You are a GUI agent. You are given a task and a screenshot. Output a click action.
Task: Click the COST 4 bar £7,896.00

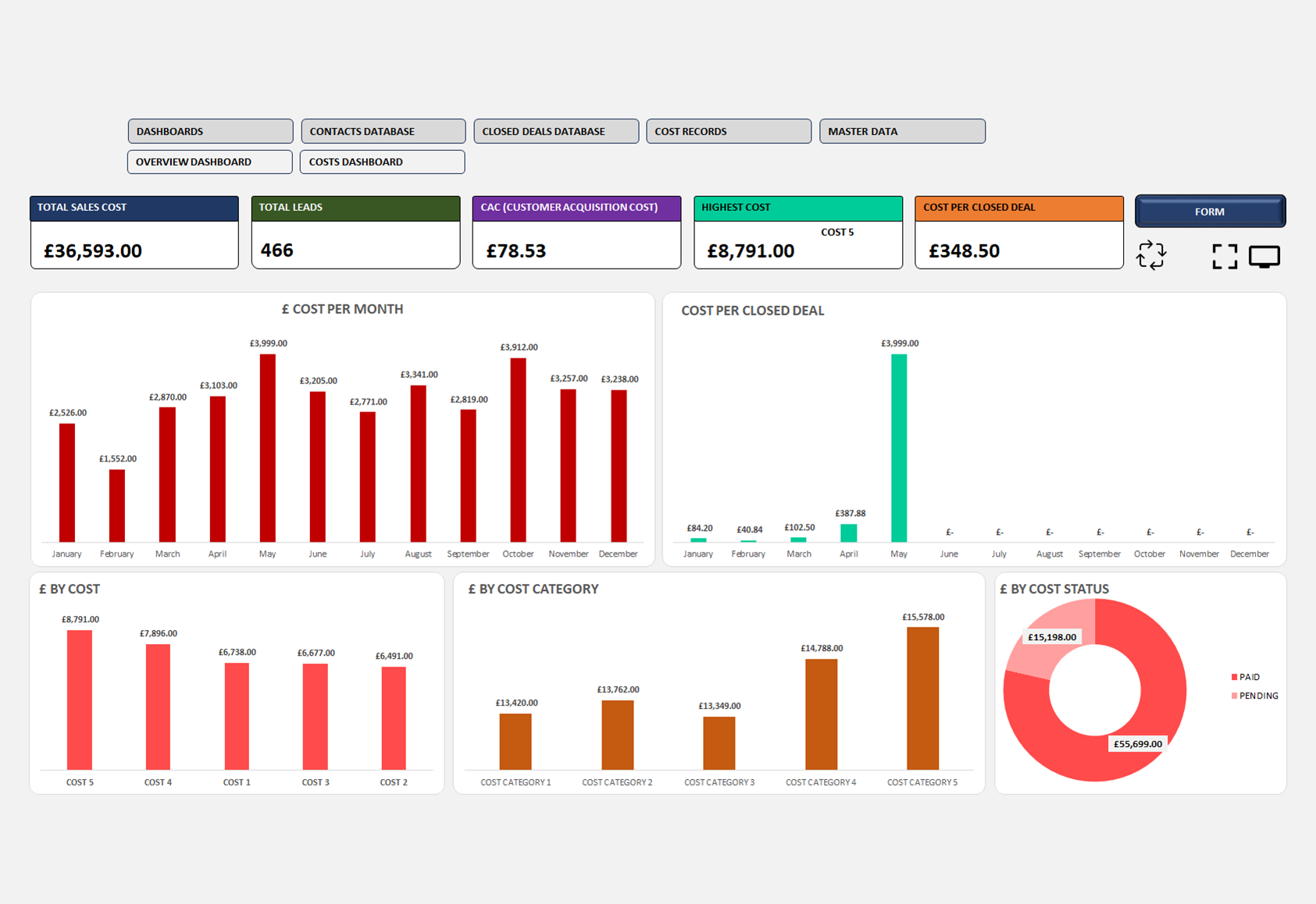(x=158, y=706)
